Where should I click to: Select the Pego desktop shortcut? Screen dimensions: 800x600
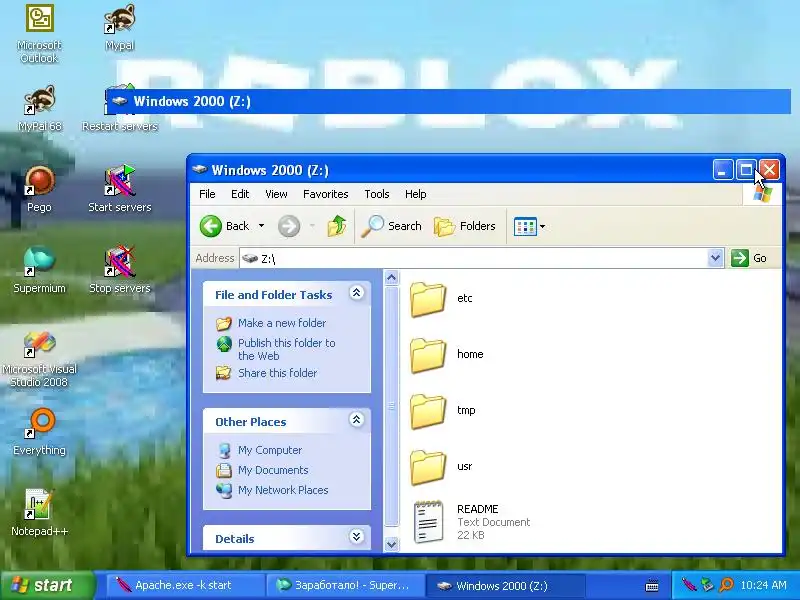(39, 189)
